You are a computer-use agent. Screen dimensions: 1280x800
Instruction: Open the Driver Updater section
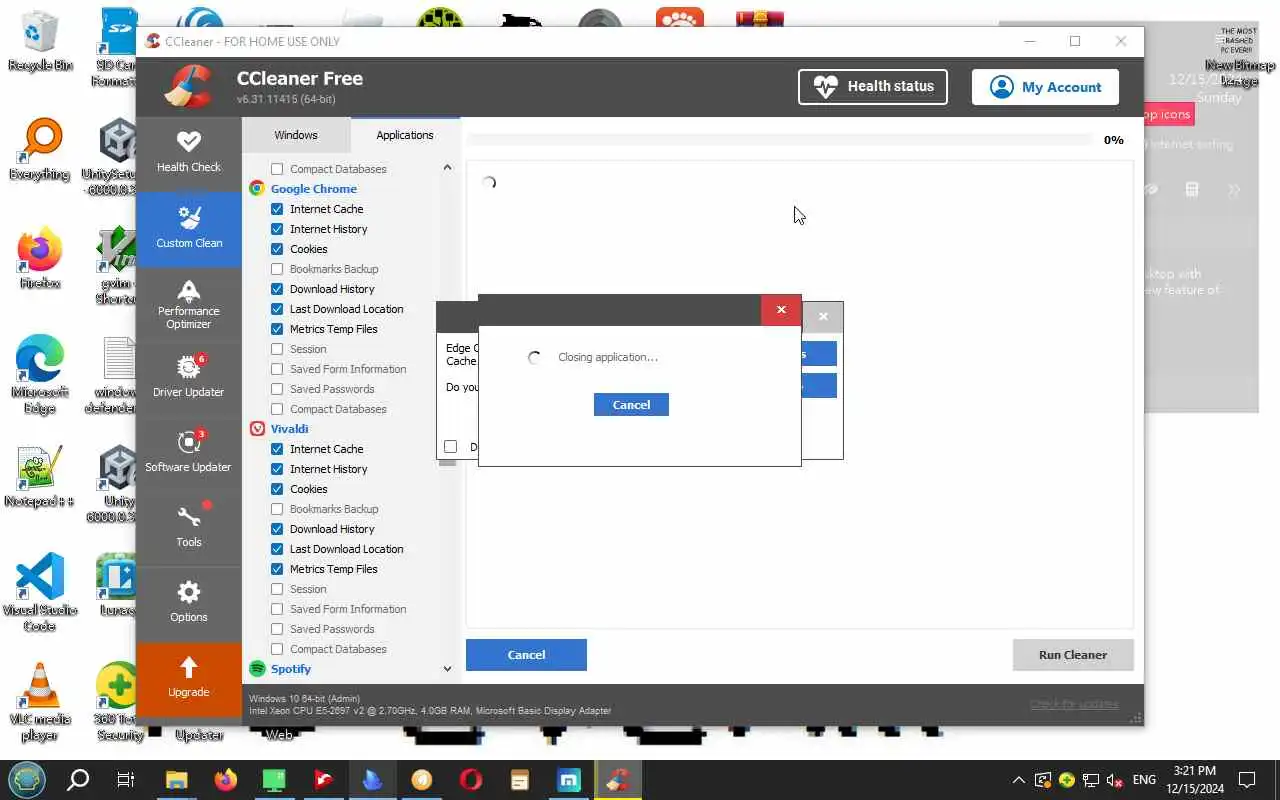click(189, 377)
